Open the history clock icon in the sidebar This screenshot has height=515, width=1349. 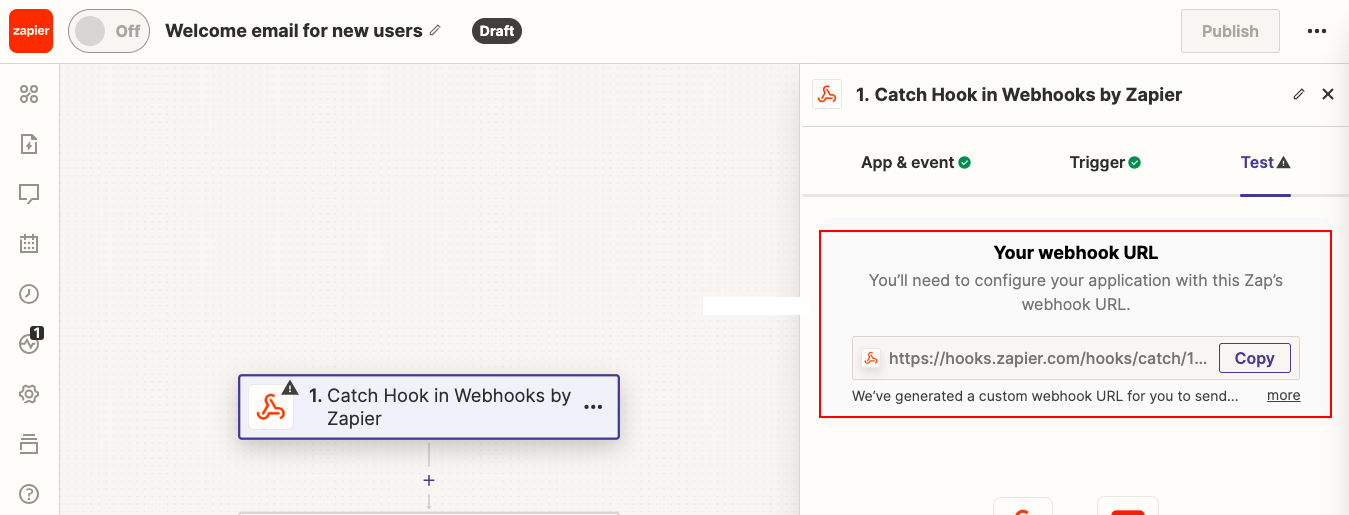(x=29, y=294)
